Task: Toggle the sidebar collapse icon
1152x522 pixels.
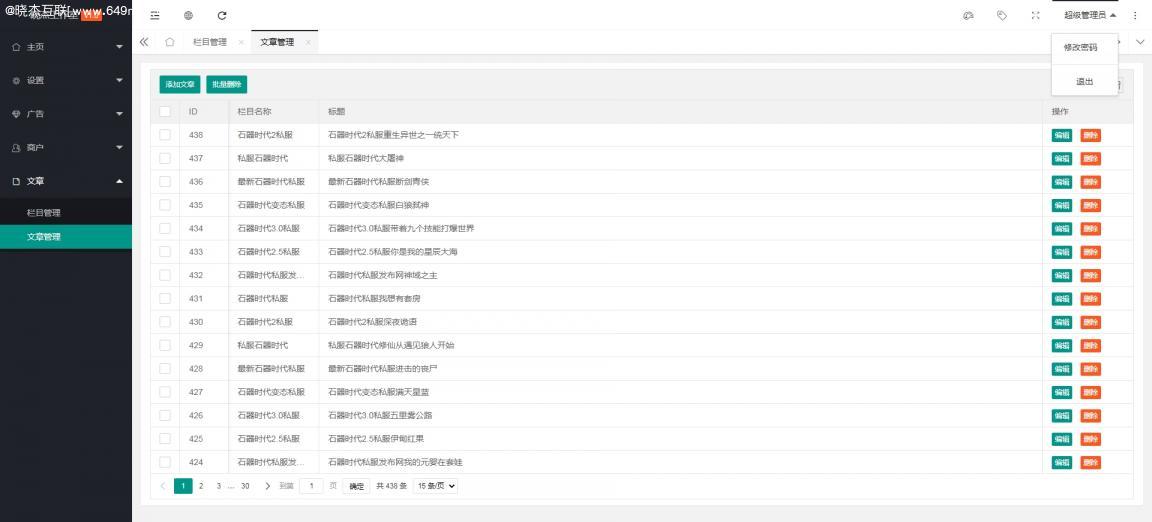Action: point(154,15)
